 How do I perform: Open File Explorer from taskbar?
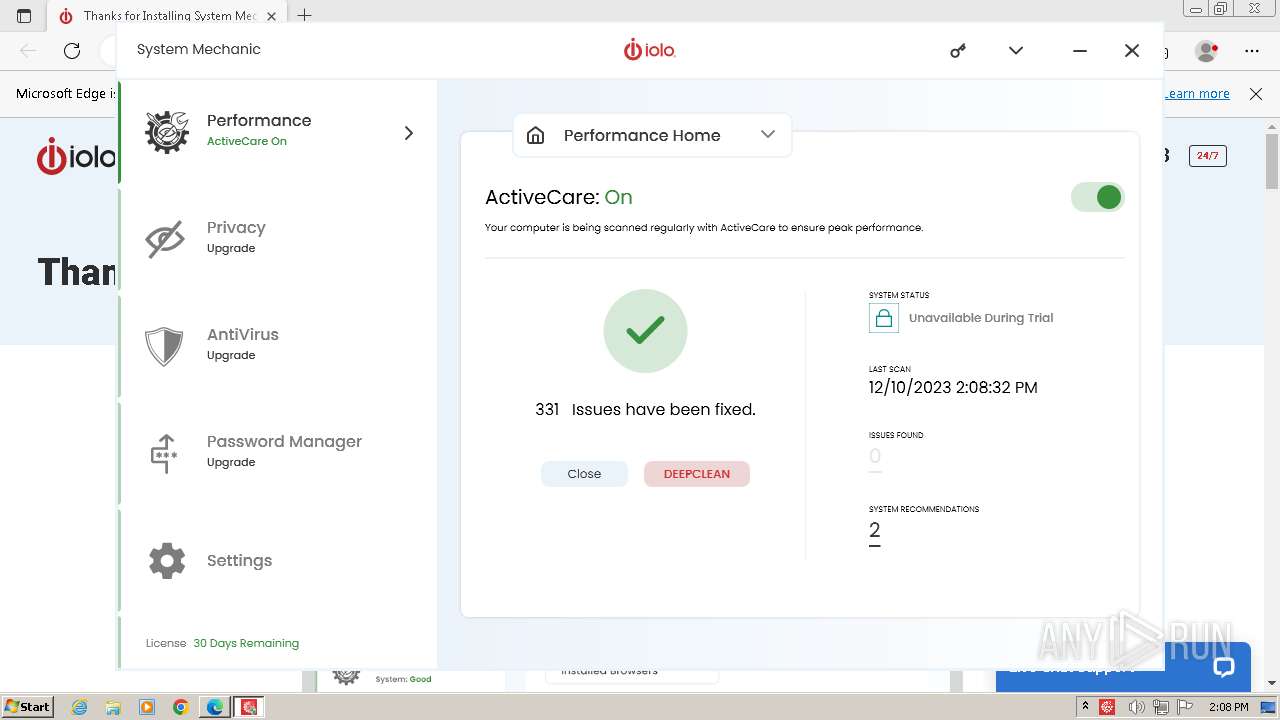pos(113,707)
